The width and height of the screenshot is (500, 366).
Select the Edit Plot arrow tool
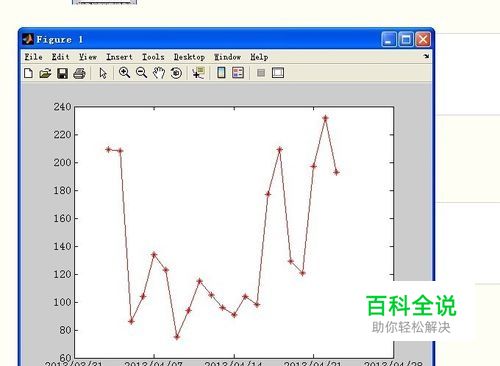point(103,73)
